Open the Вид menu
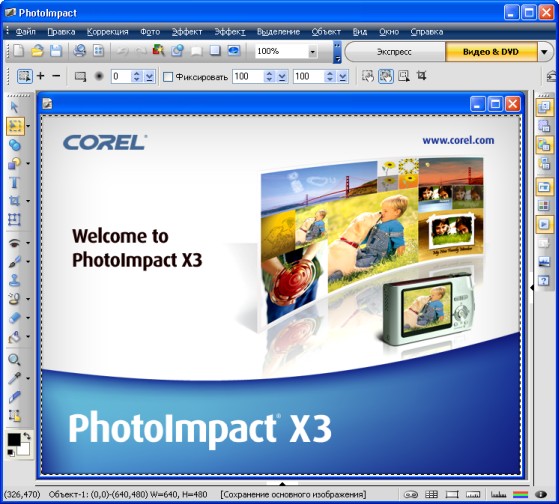Image resolution: width=559 pixels, height=504 pixels. point(360,32)
